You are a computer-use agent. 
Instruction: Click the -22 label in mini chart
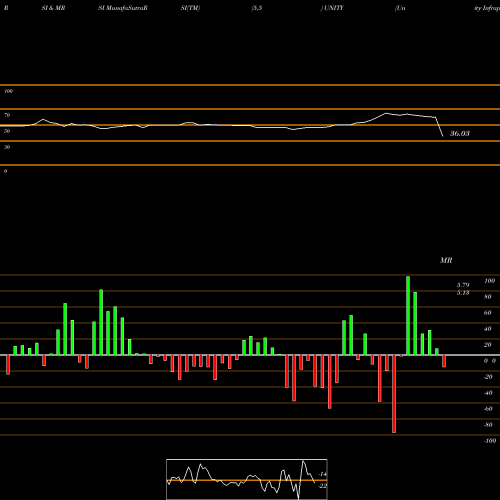(x=322, y=486)
